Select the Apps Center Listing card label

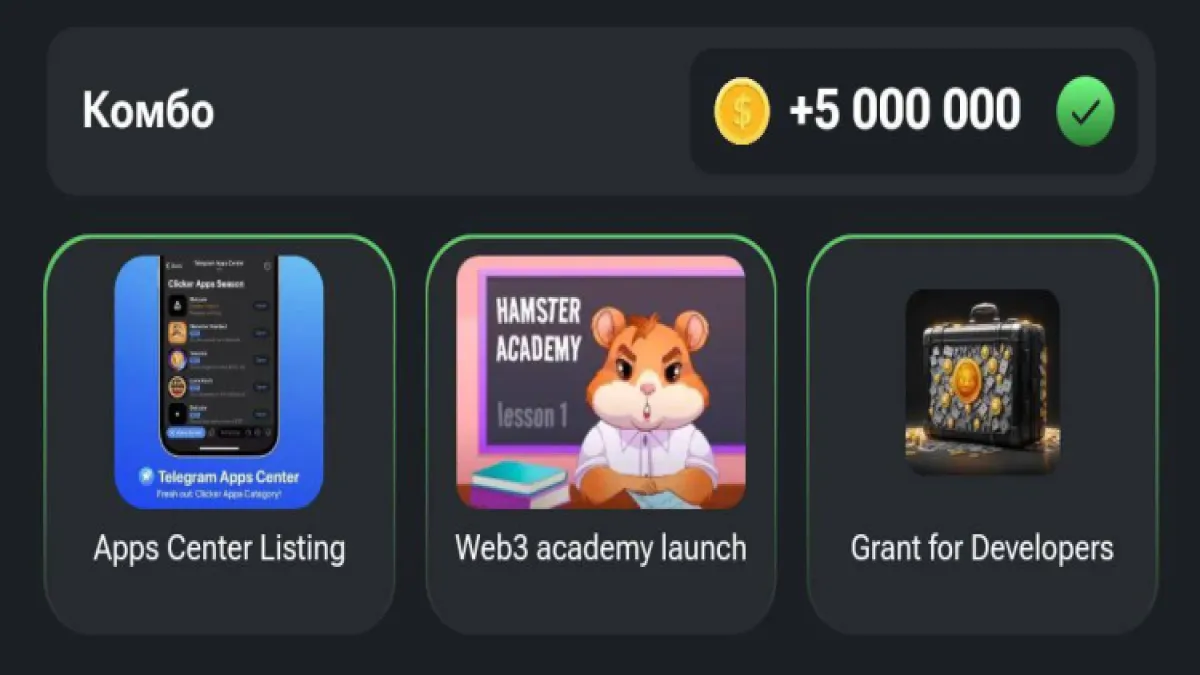[219, 548]
